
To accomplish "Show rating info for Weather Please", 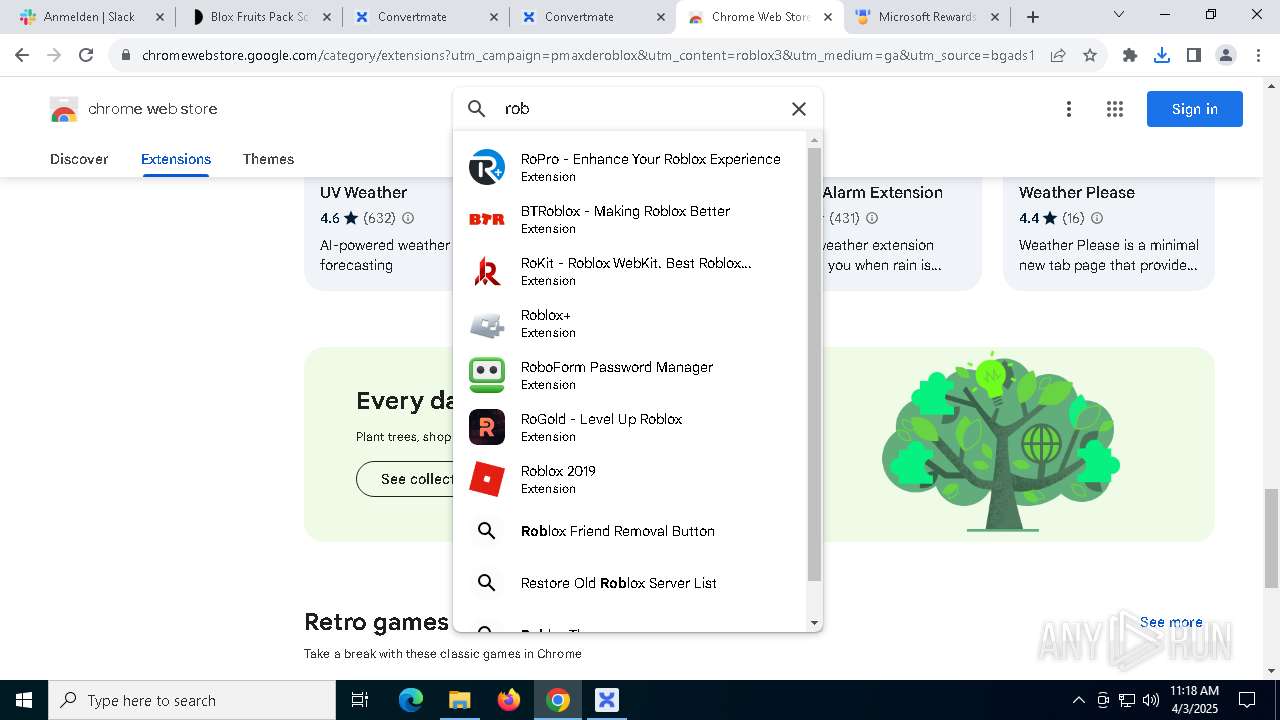I will (x=1097, y=218).
